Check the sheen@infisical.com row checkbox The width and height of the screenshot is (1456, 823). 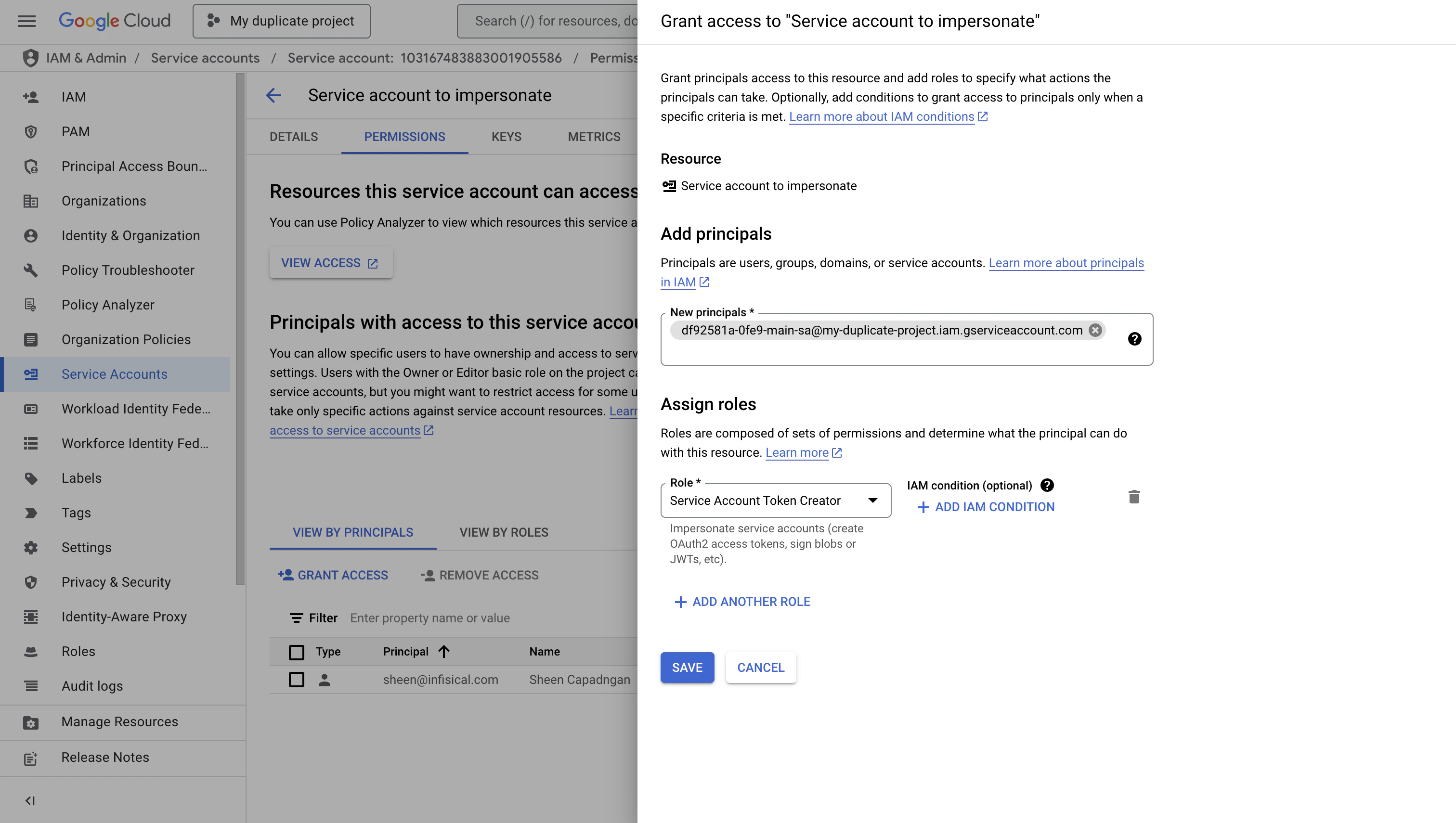click(x=296, y=680)
